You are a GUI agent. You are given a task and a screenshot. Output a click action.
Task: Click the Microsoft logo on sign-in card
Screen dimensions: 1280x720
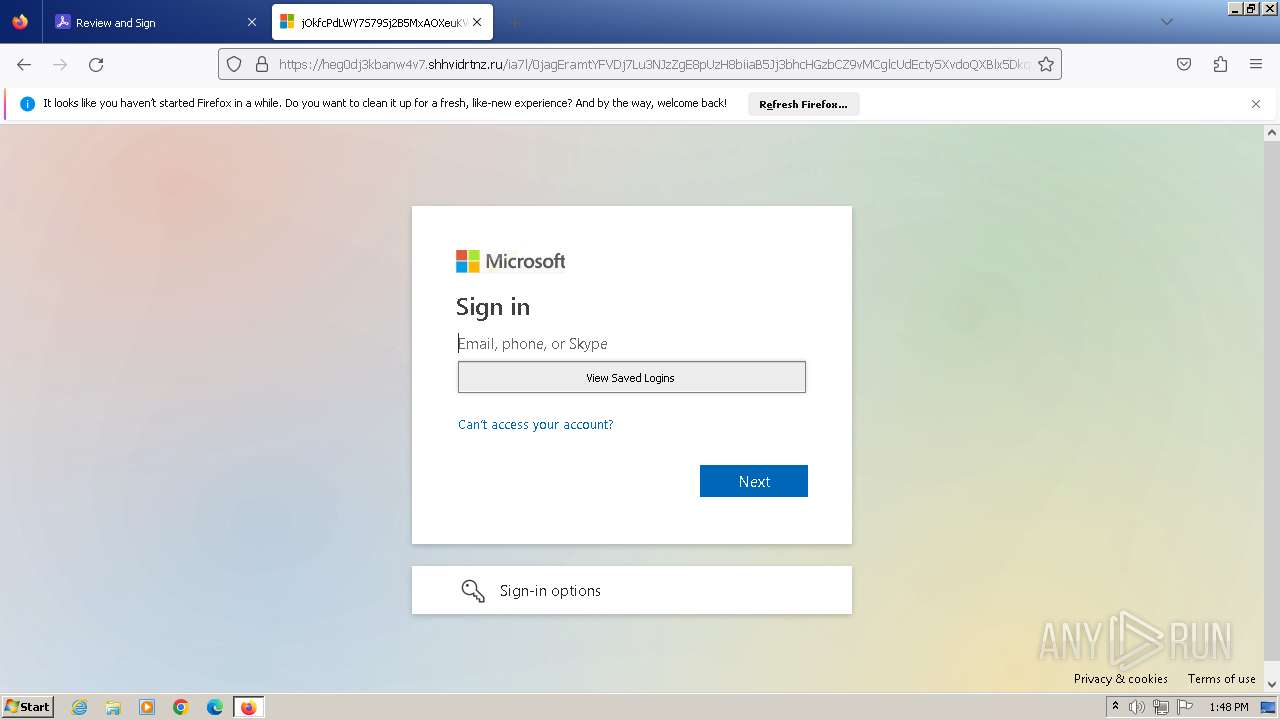511,261
